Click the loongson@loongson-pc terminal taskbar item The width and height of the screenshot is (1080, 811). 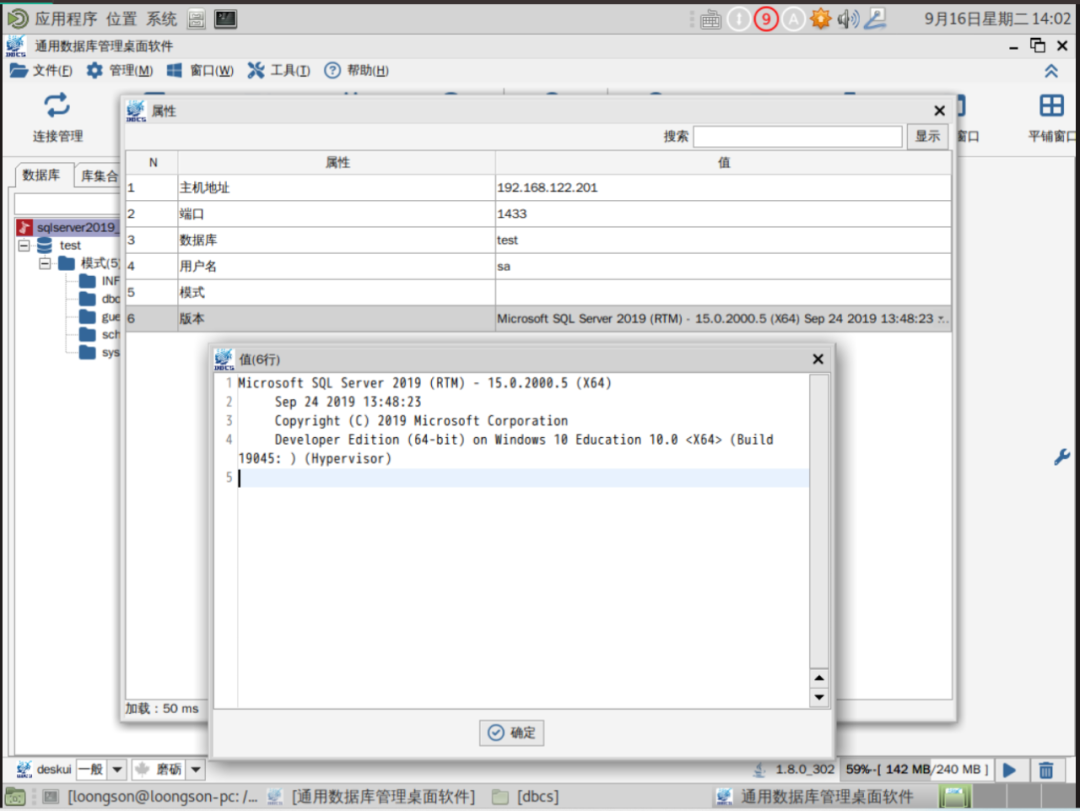(152, 797)
